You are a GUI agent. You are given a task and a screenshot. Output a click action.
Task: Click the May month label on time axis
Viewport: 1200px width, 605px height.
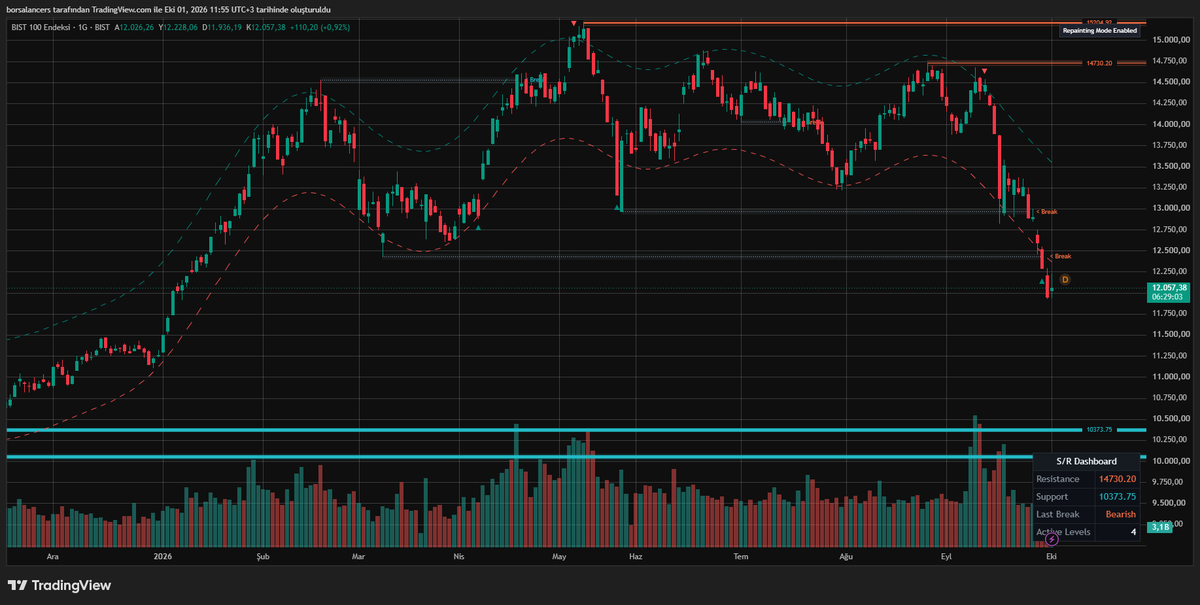(x=560, y=555)
